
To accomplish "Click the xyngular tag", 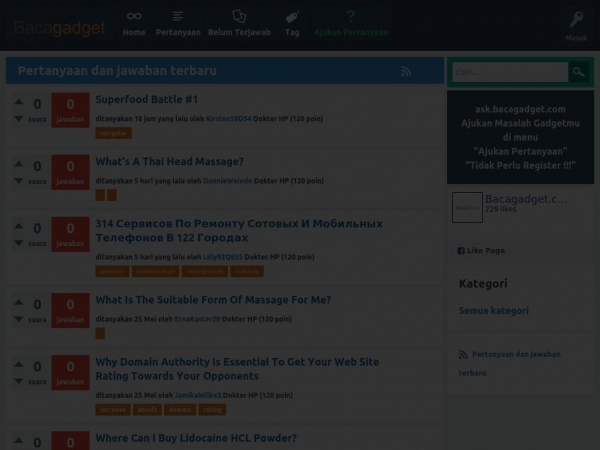I will click(x=114, y=133).
